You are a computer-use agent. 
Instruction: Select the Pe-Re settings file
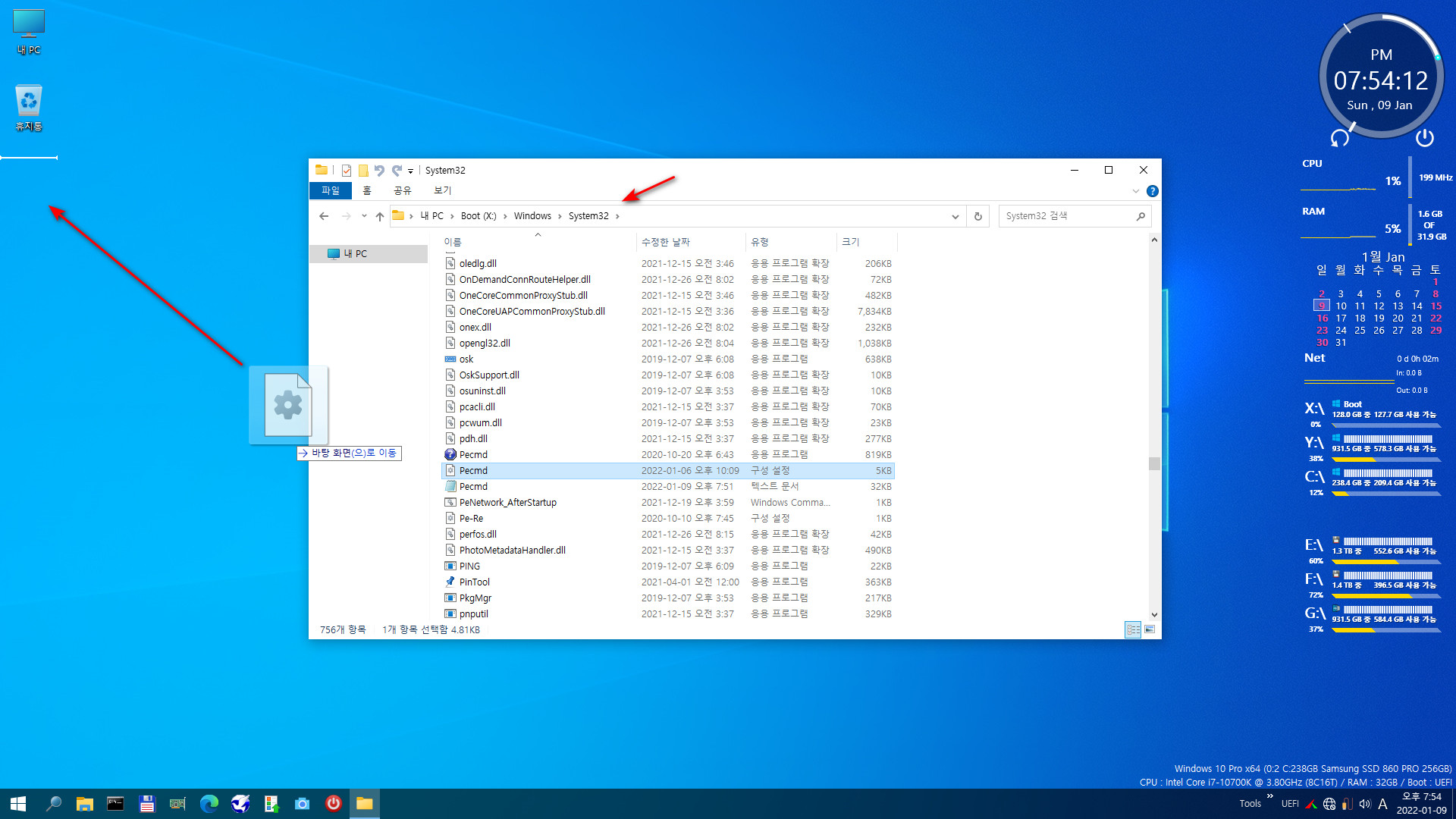(668, 519)
